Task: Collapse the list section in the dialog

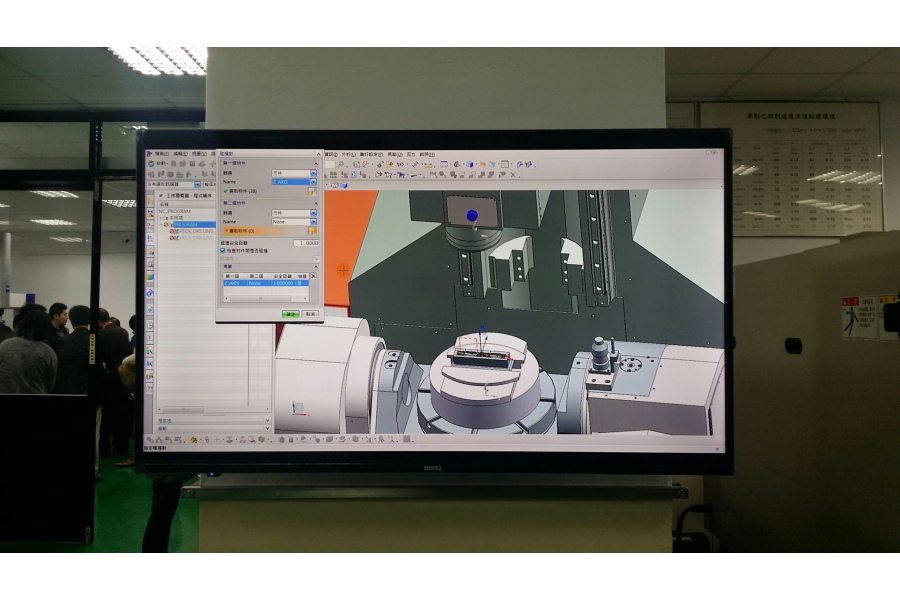Action: 316,266
